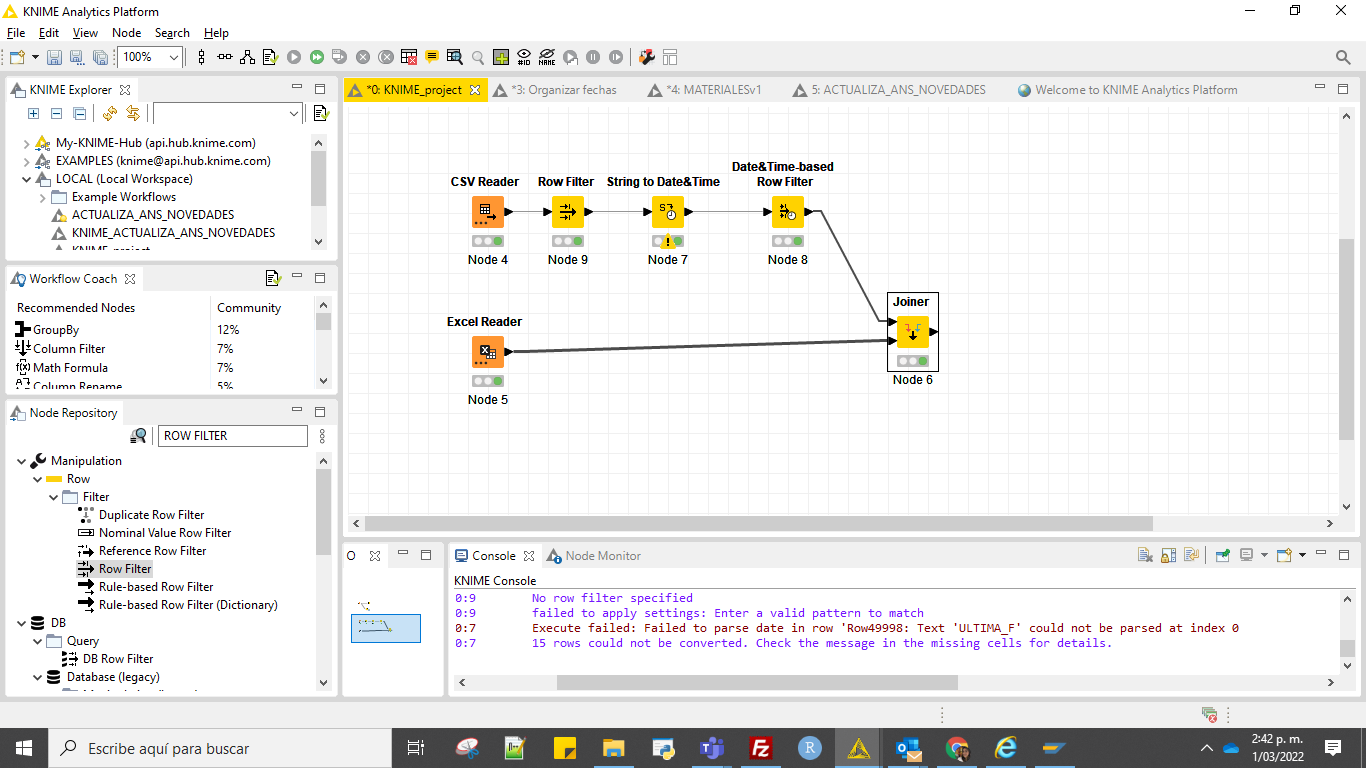Image resolution: width=1366 pixels, height=768 pixels.
Task: Click the Synchronize with editor icon in Explorer
Action: point(132,114)
